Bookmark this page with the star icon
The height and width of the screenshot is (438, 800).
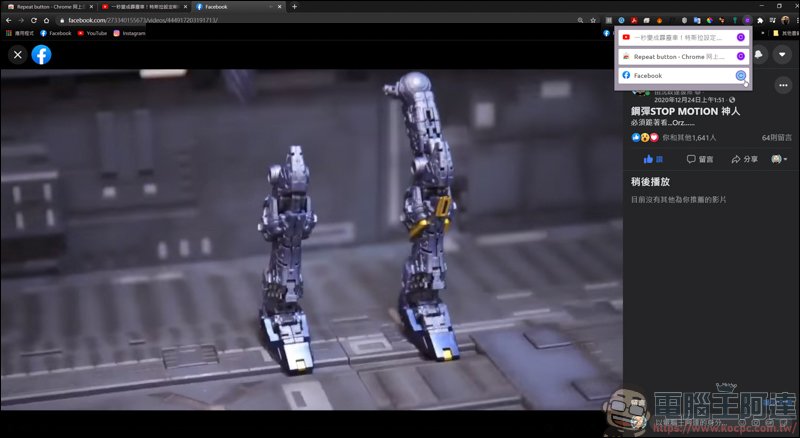(x=593, y=20)
